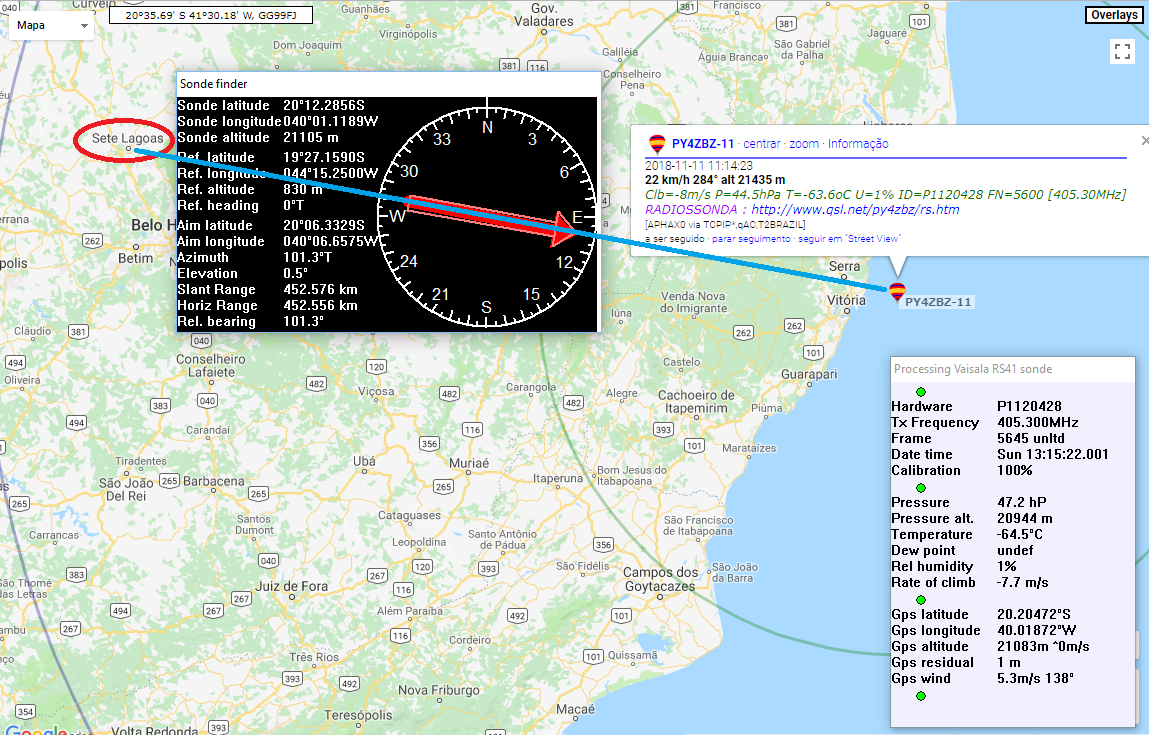Viewport: 1149px width, 735px height.
Task: Click the Gov. Valadares city label
Action: tap(544, 15)
